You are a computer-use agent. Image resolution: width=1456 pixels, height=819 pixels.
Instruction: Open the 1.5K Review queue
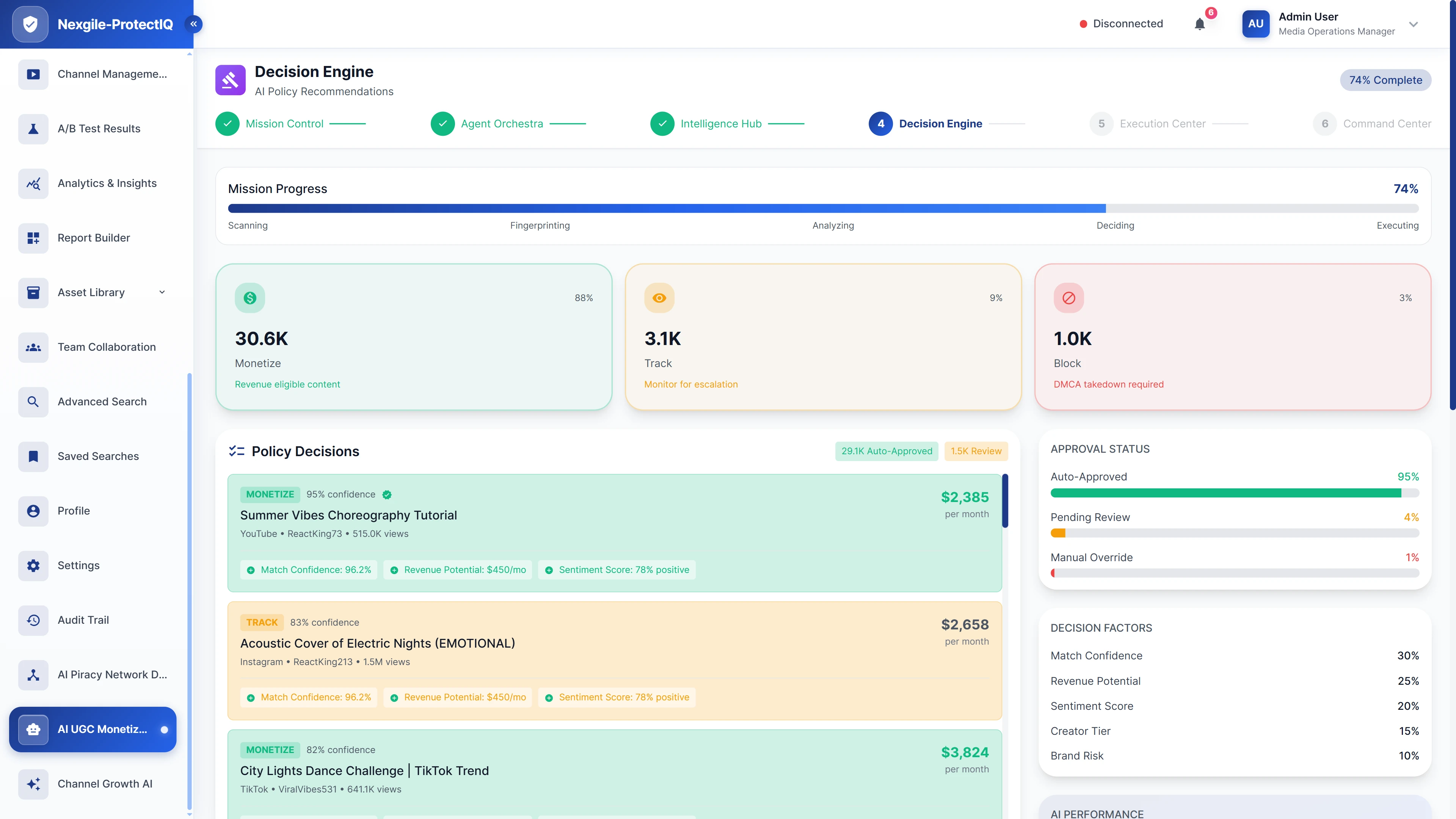point(976,451)
